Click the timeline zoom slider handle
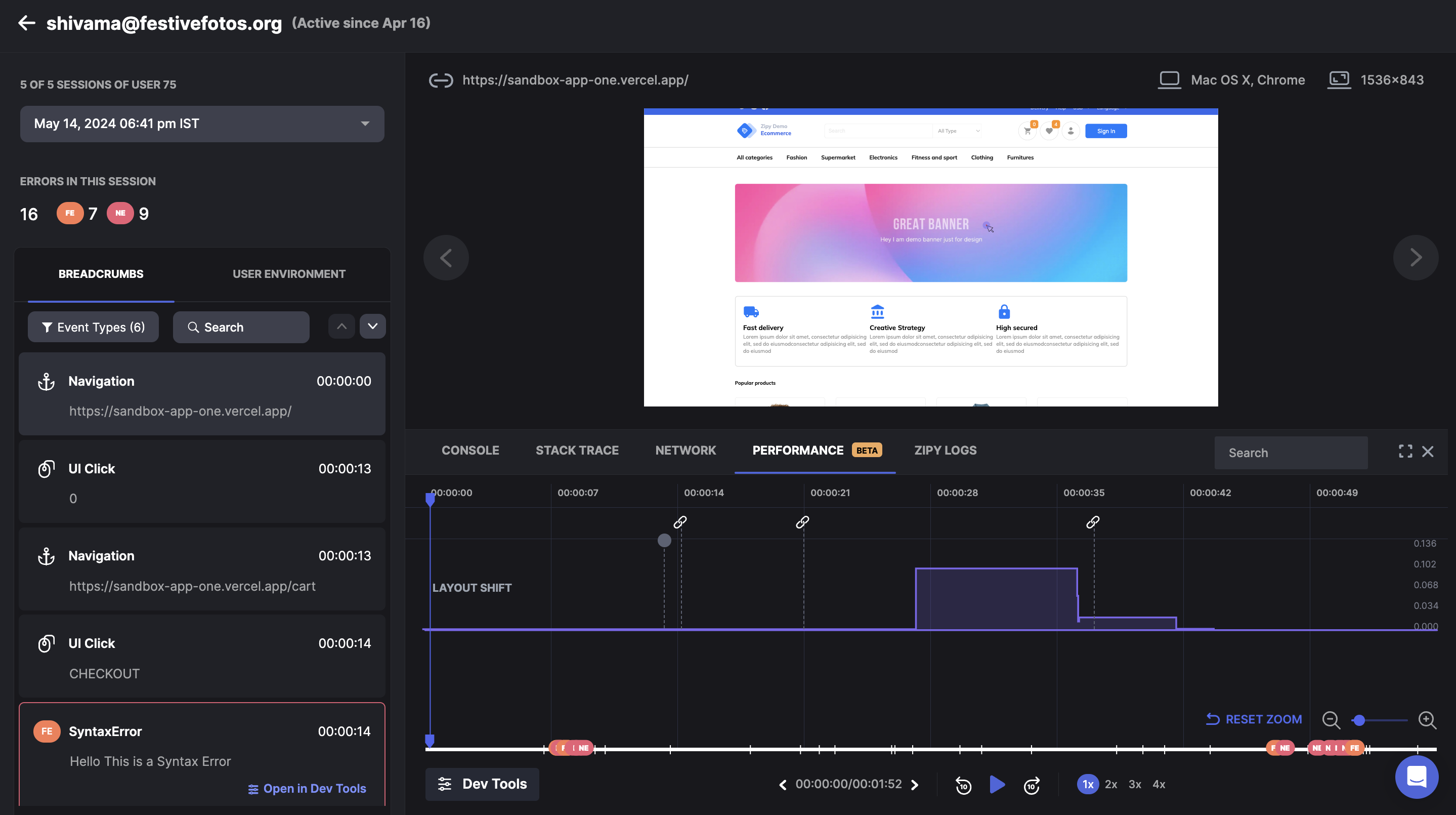This screenshot has width=1456, height=815. 1359,720
